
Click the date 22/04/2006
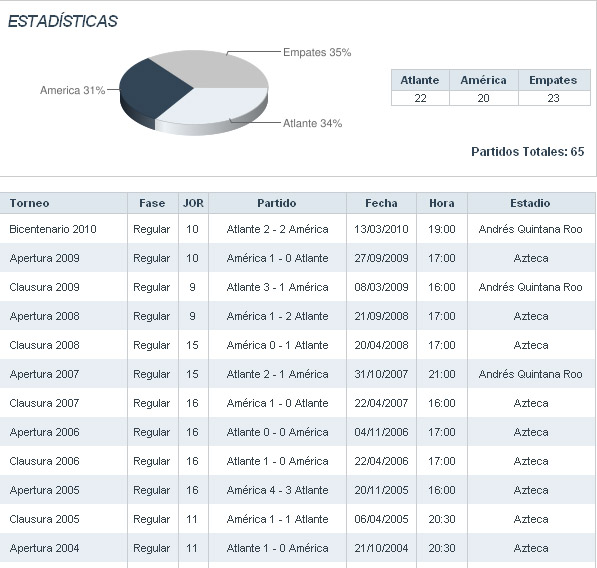381,461
